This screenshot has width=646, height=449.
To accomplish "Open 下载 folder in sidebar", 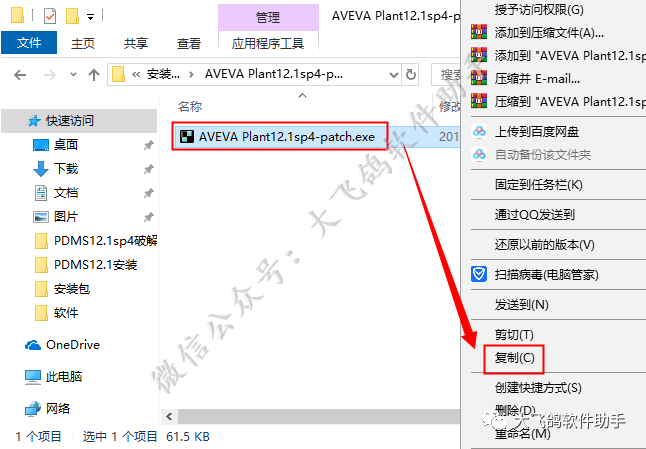I will (x=66, y=168).
